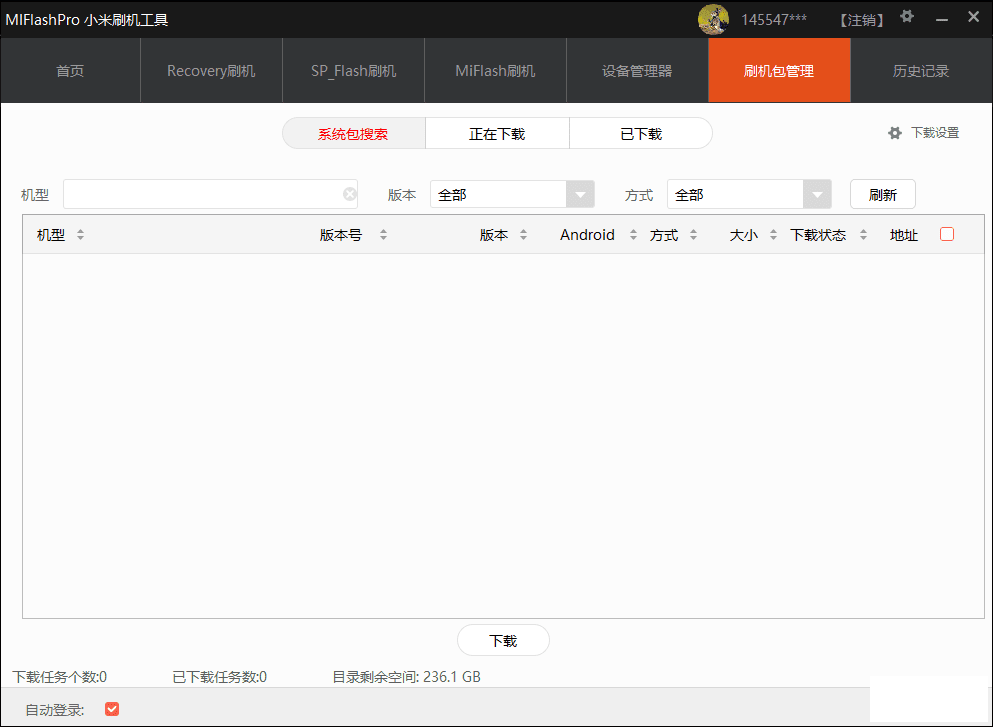993x727 pixels.
Task: Sort by 方式 column arrows
Action: (693, 235)
